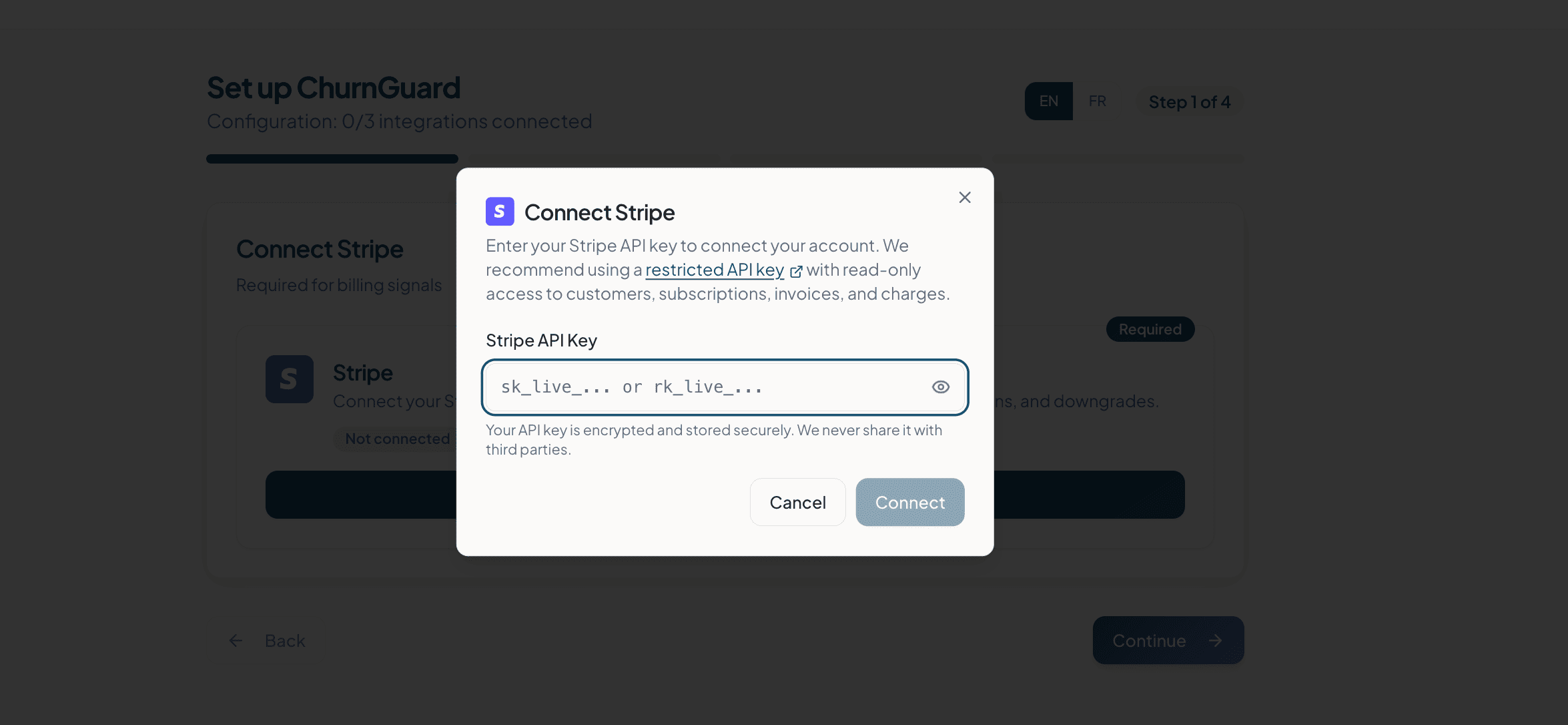Click the Required badge
This screenshot has width=1568, height=725.
click(x=1150, y=329)
